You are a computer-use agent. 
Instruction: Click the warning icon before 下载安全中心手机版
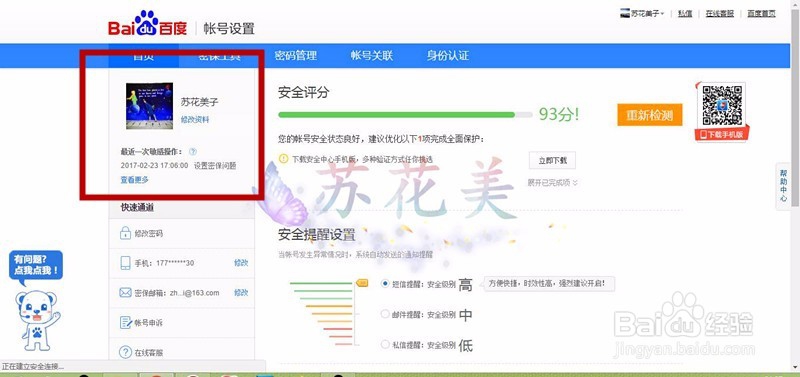[x=284, y=159]
